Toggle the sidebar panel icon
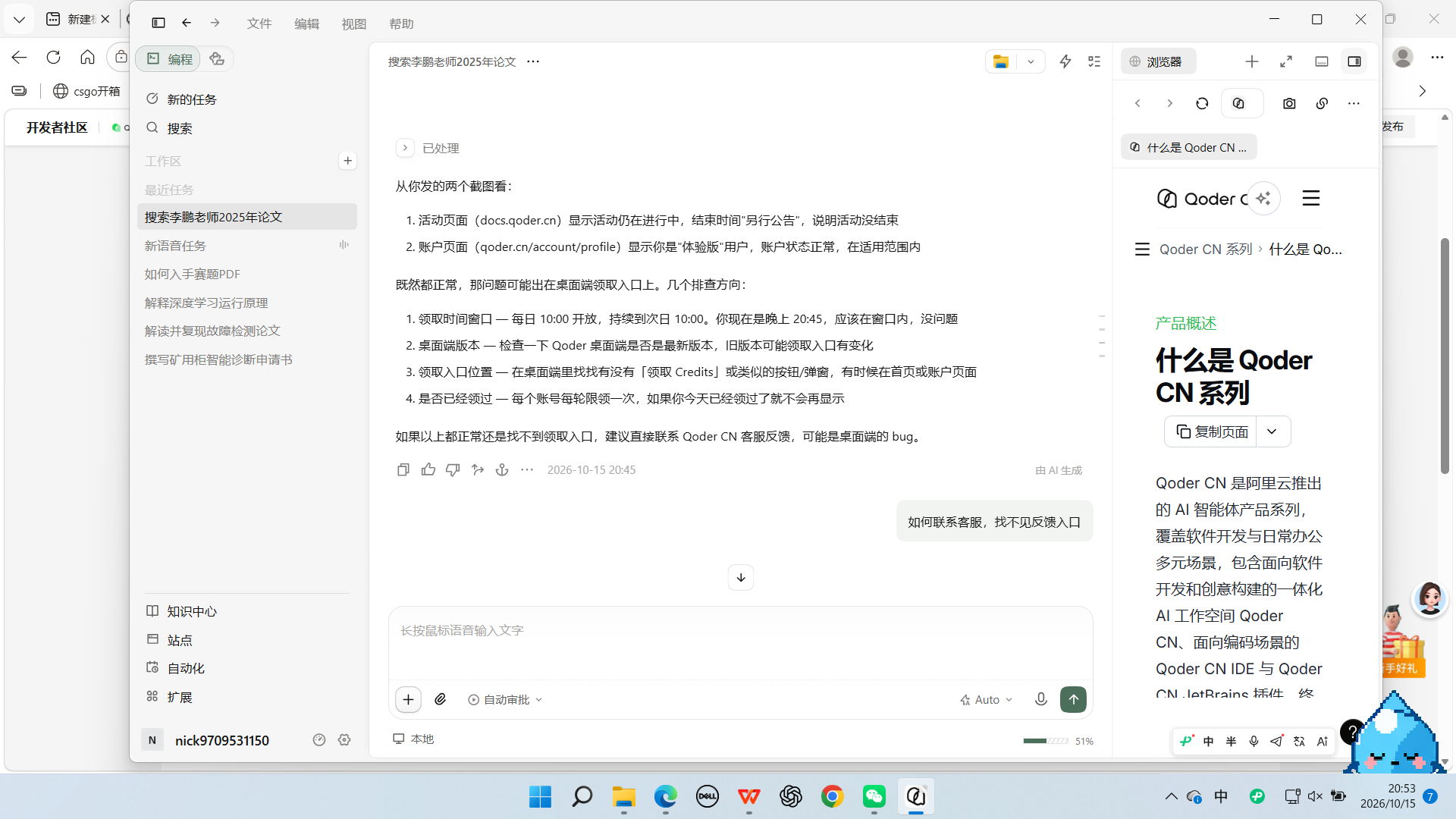This screenshot has width=1456, height=819. click(x=158, y=23)
